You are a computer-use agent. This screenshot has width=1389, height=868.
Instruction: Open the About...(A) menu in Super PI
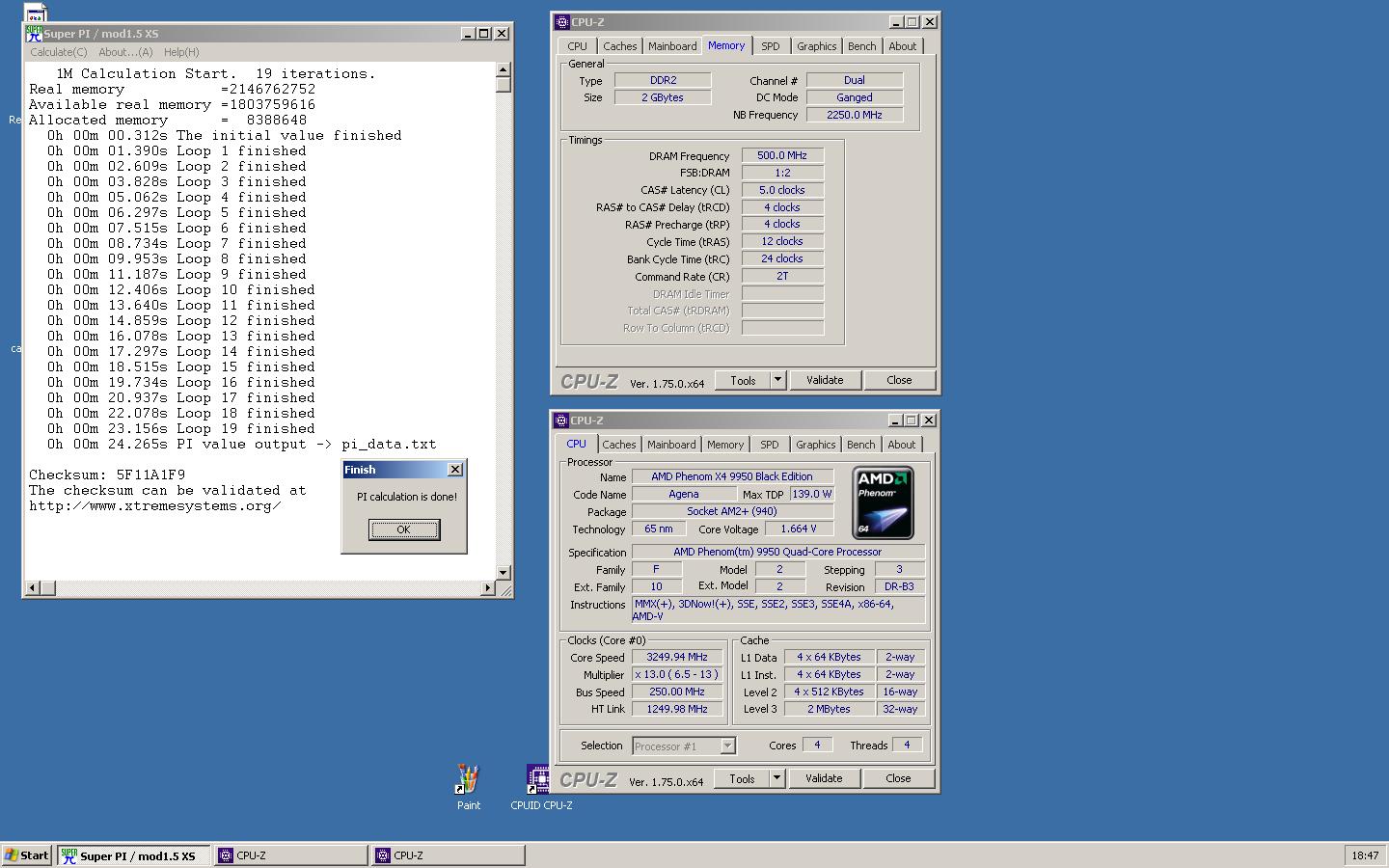(125, 52)
